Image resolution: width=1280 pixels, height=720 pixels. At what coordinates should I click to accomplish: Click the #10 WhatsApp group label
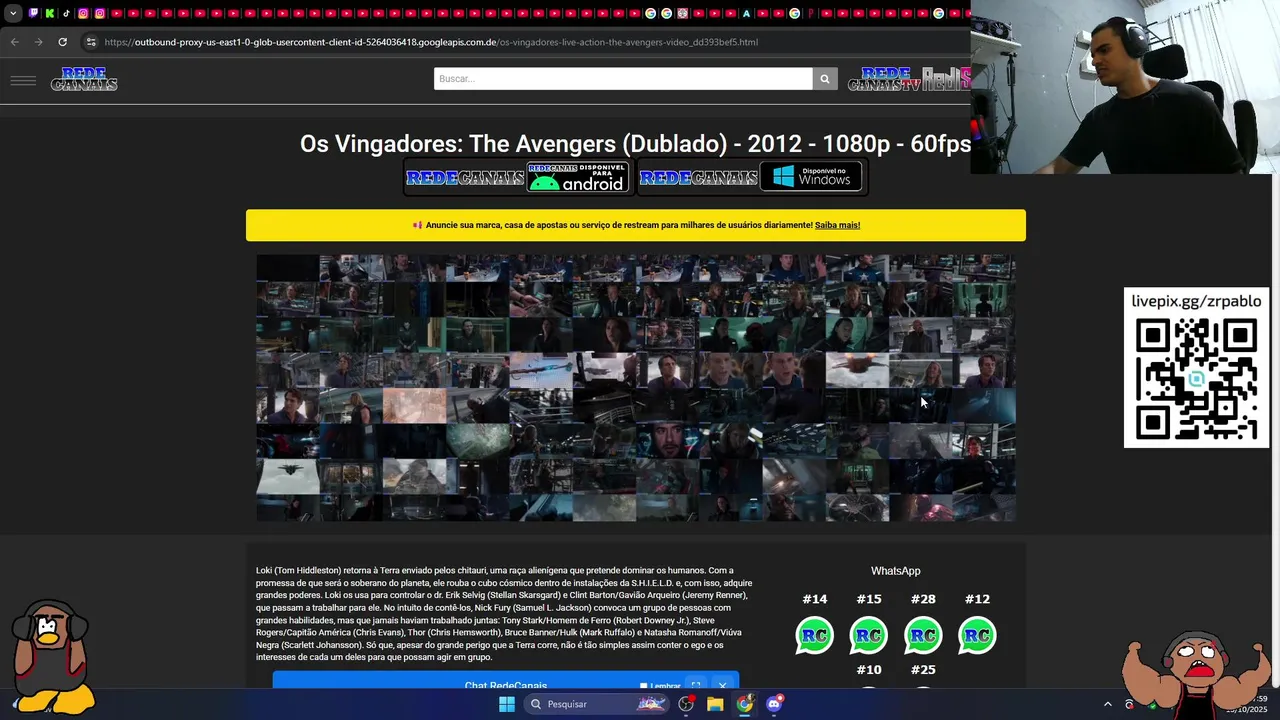[868, 670]
